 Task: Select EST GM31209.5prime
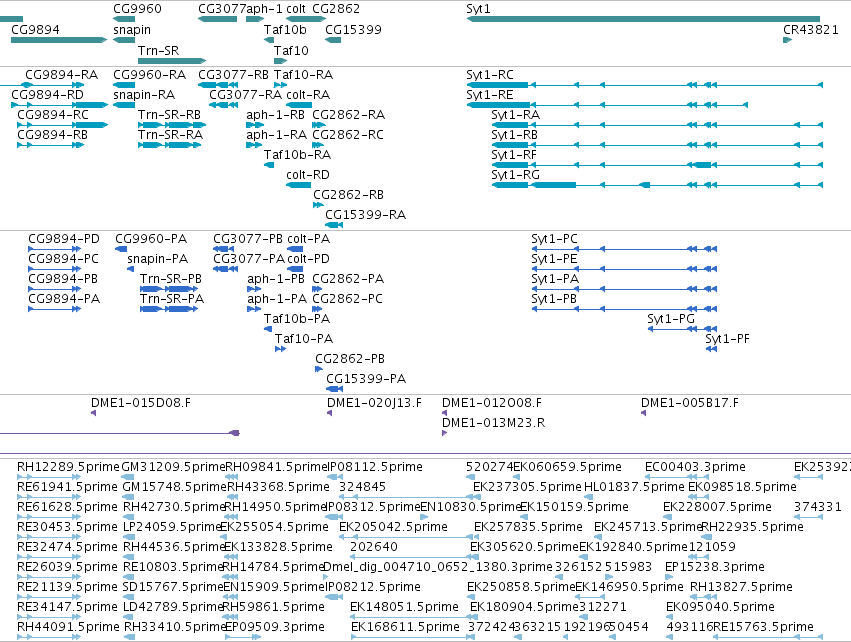pos(173,467)
